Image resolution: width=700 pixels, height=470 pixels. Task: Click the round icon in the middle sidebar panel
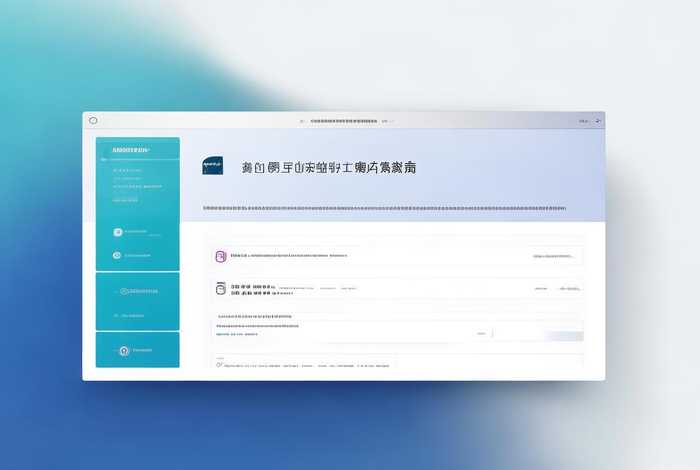click(x=124, y=291)
